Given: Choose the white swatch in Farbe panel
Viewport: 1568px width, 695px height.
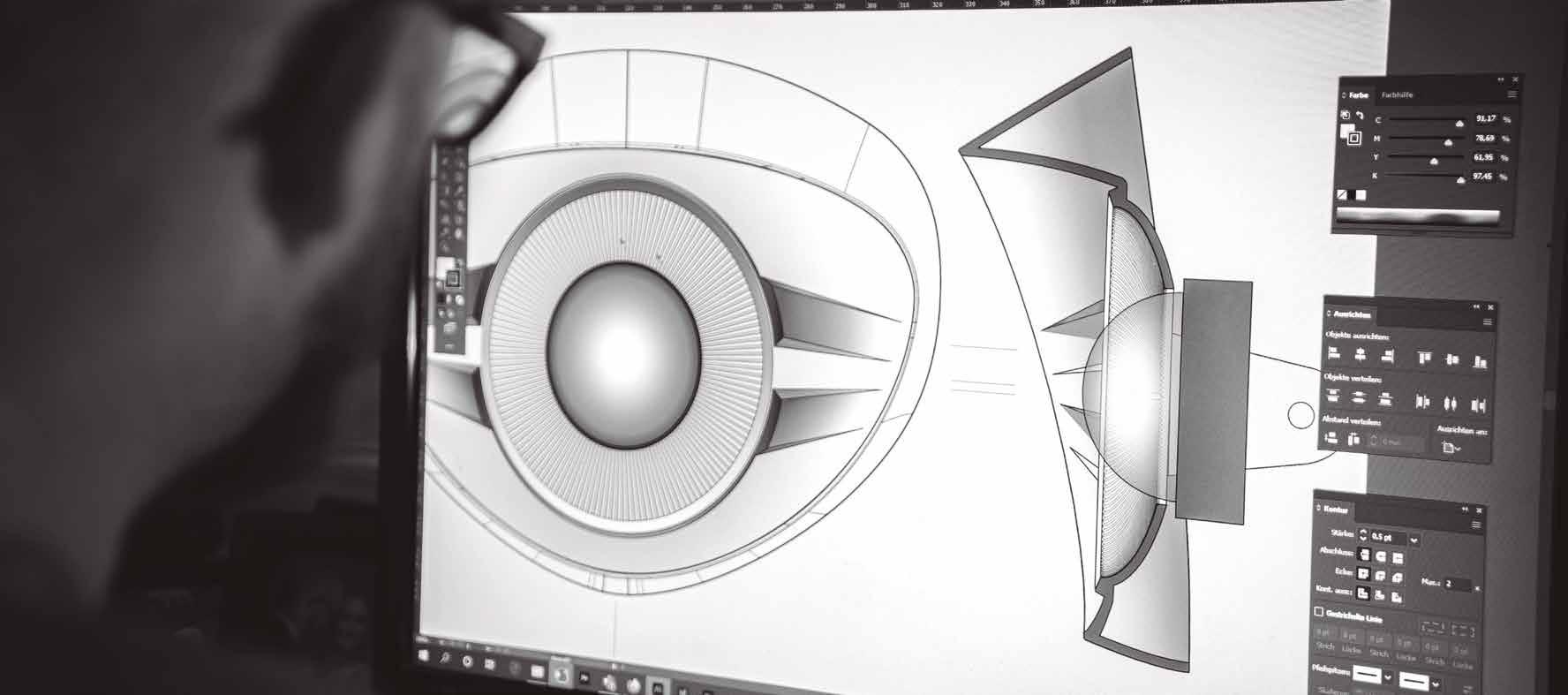Looking at the screenshot, I should pyautogui.click(x=1361, y=194).
